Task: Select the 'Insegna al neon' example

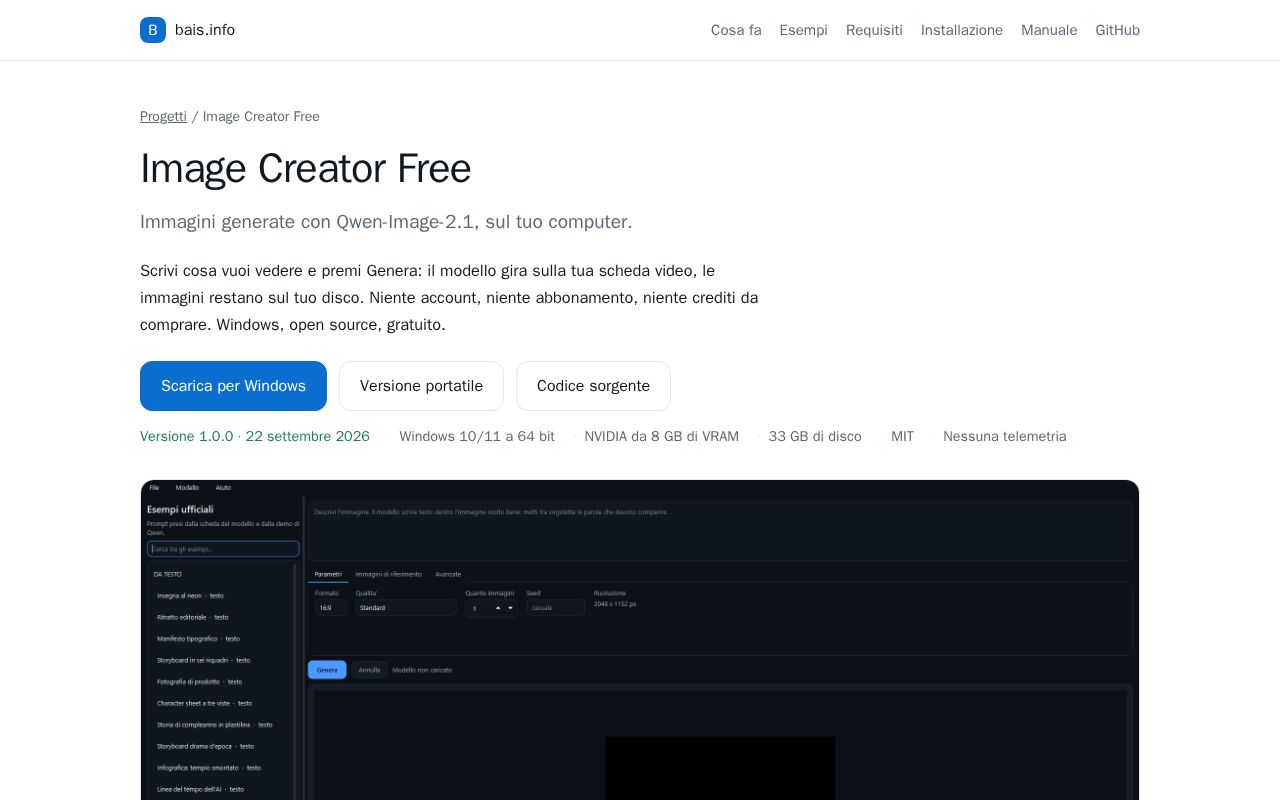Action: (190, 596)
